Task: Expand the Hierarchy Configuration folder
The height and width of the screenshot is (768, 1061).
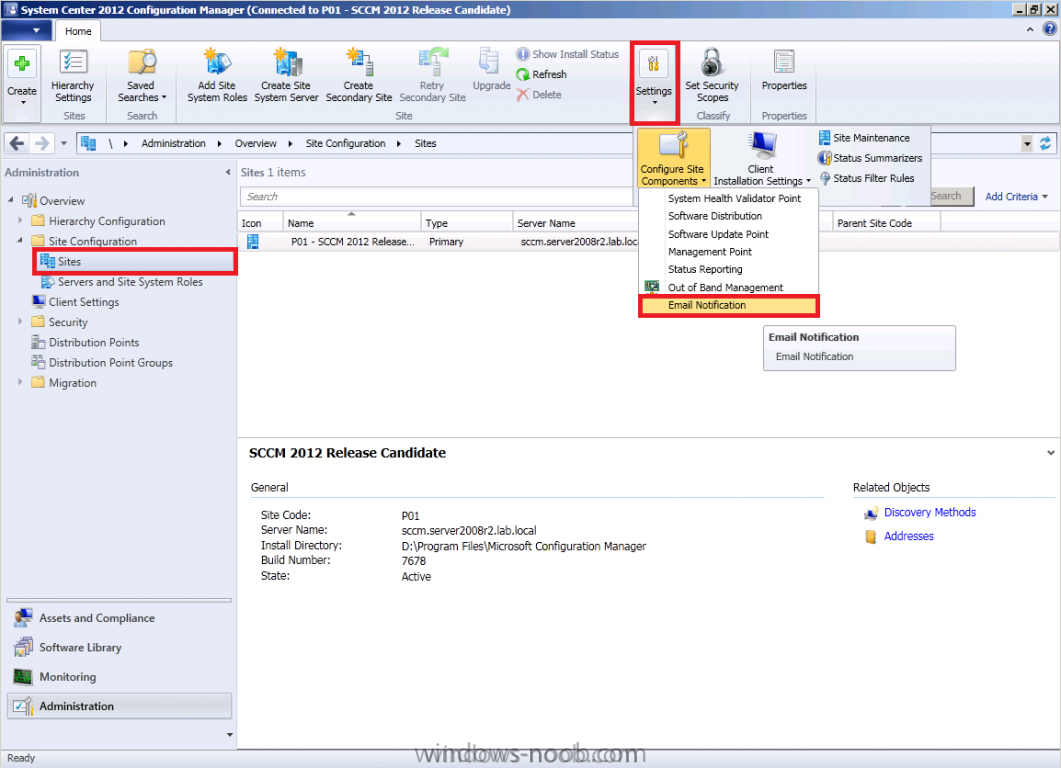Action: (20, 221)
